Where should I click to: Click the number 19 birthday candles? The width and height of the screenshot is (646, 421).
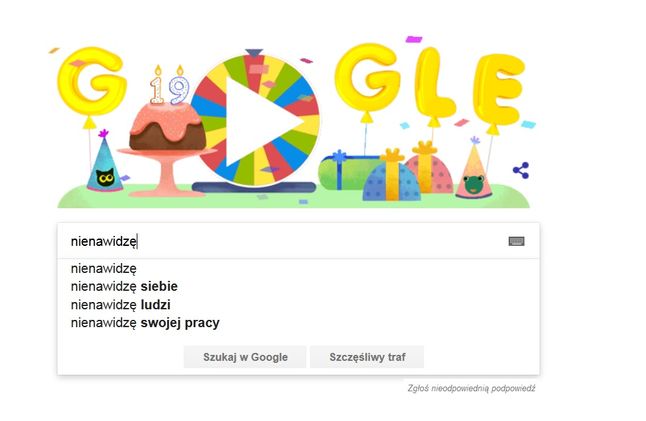point(169,85)
